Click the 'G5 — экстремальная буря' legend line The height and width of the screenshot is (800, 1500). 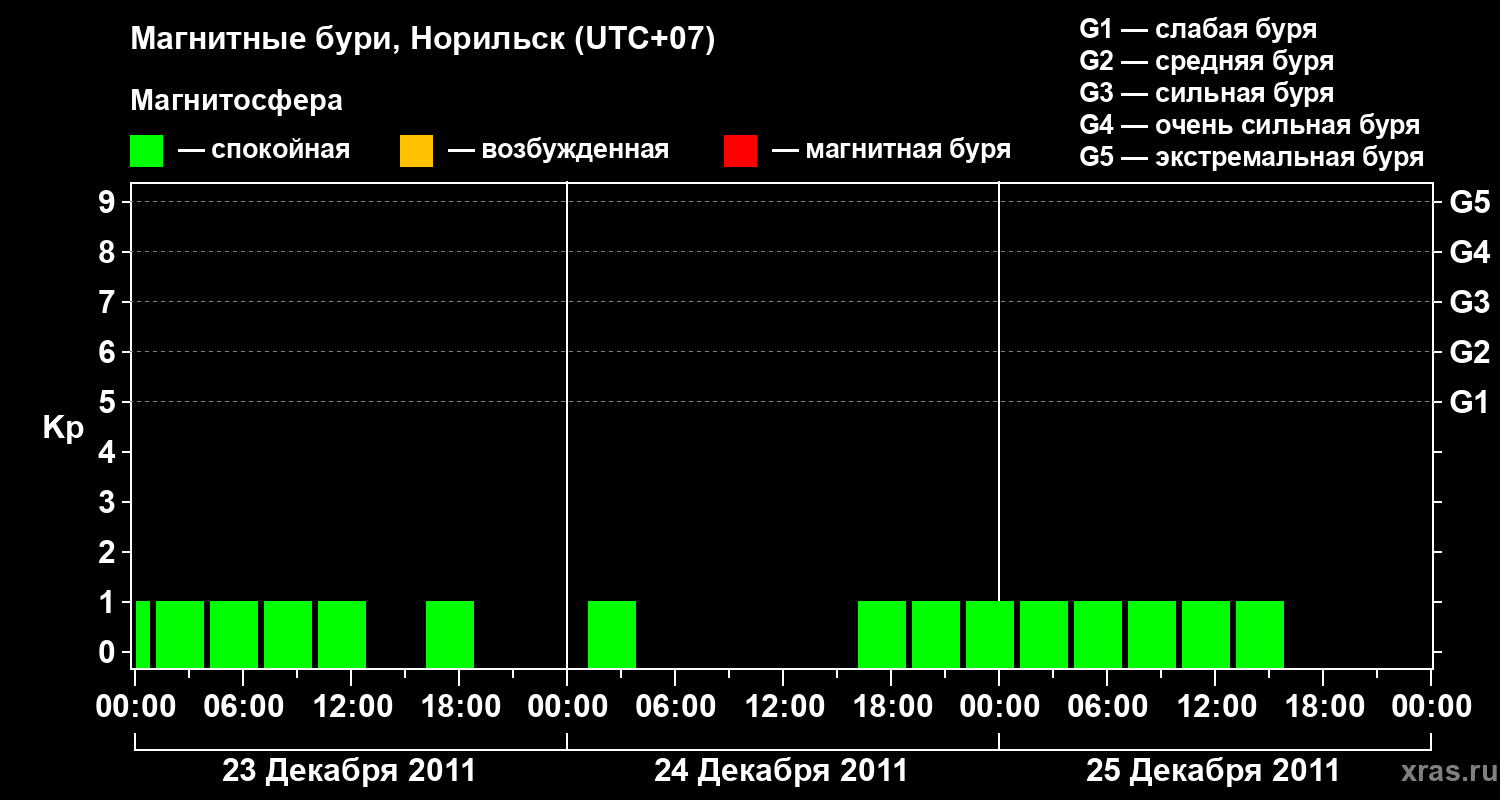coord(1252,157)
